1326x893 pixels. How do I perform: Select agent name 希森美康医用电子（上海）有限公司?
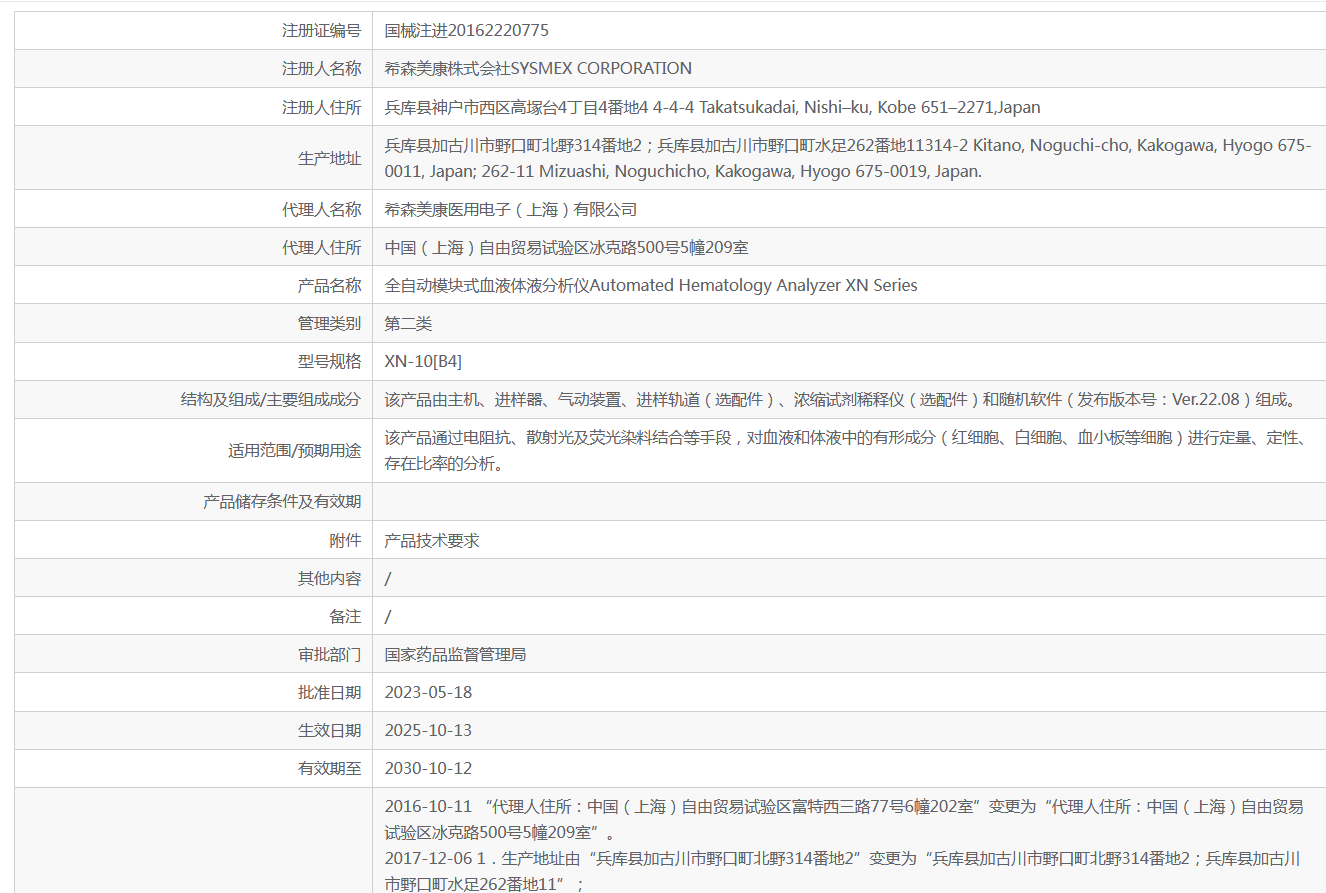coord(511,209)
